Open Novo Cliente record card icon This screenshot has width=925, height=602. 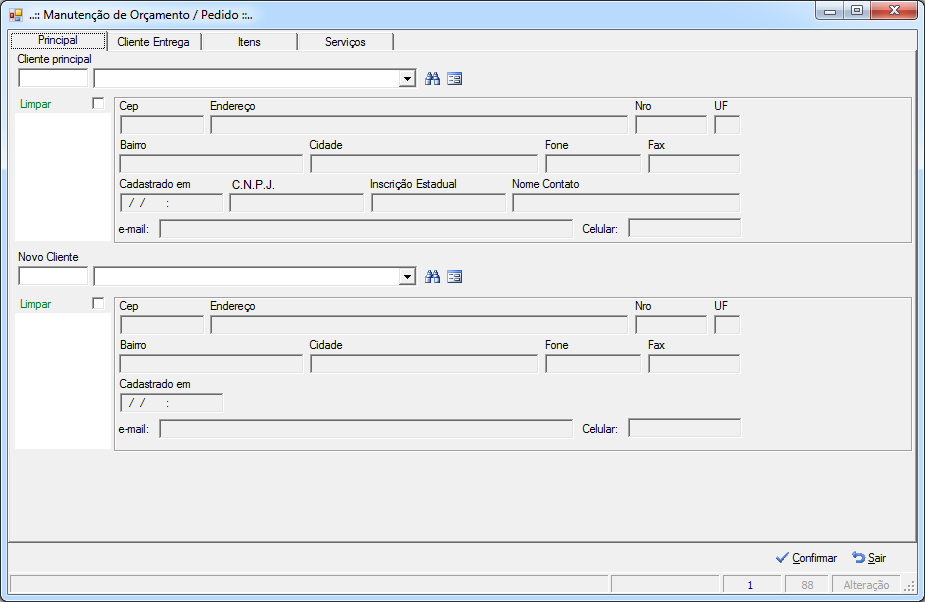tap(454, 276)
